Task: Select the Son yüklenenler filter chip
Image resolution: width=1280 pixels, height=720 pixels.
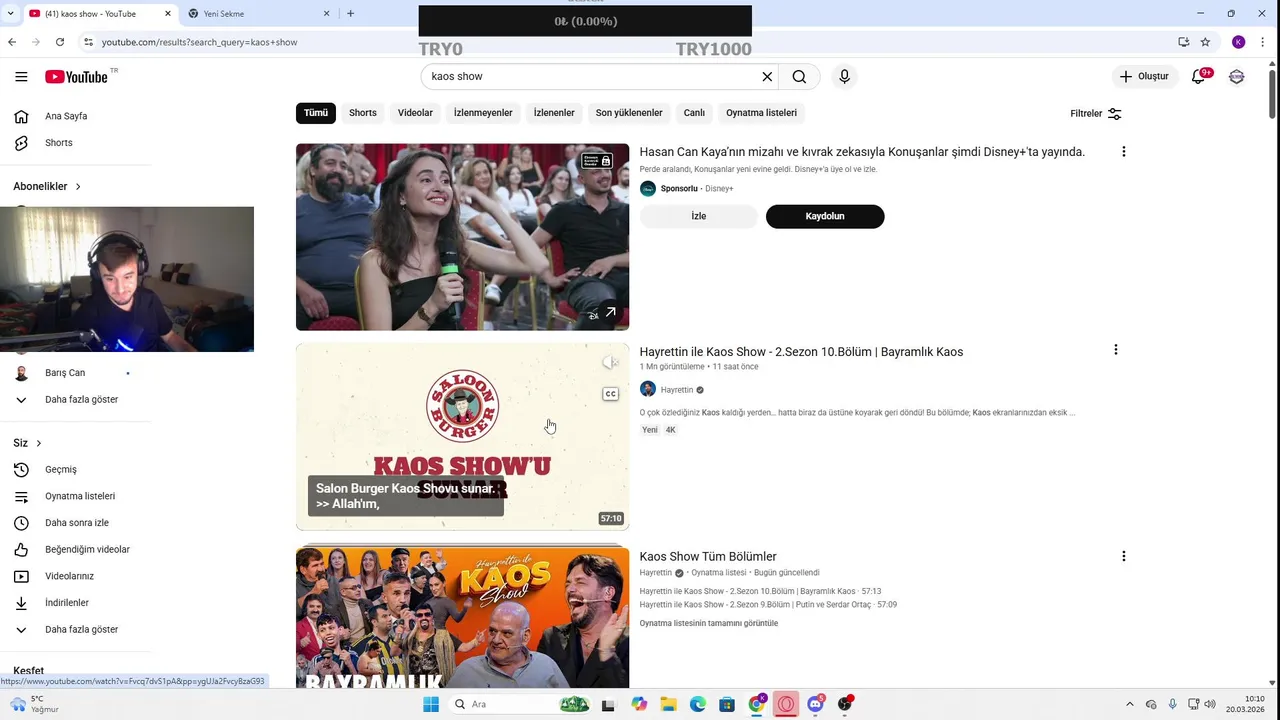Action: point(629,113)
